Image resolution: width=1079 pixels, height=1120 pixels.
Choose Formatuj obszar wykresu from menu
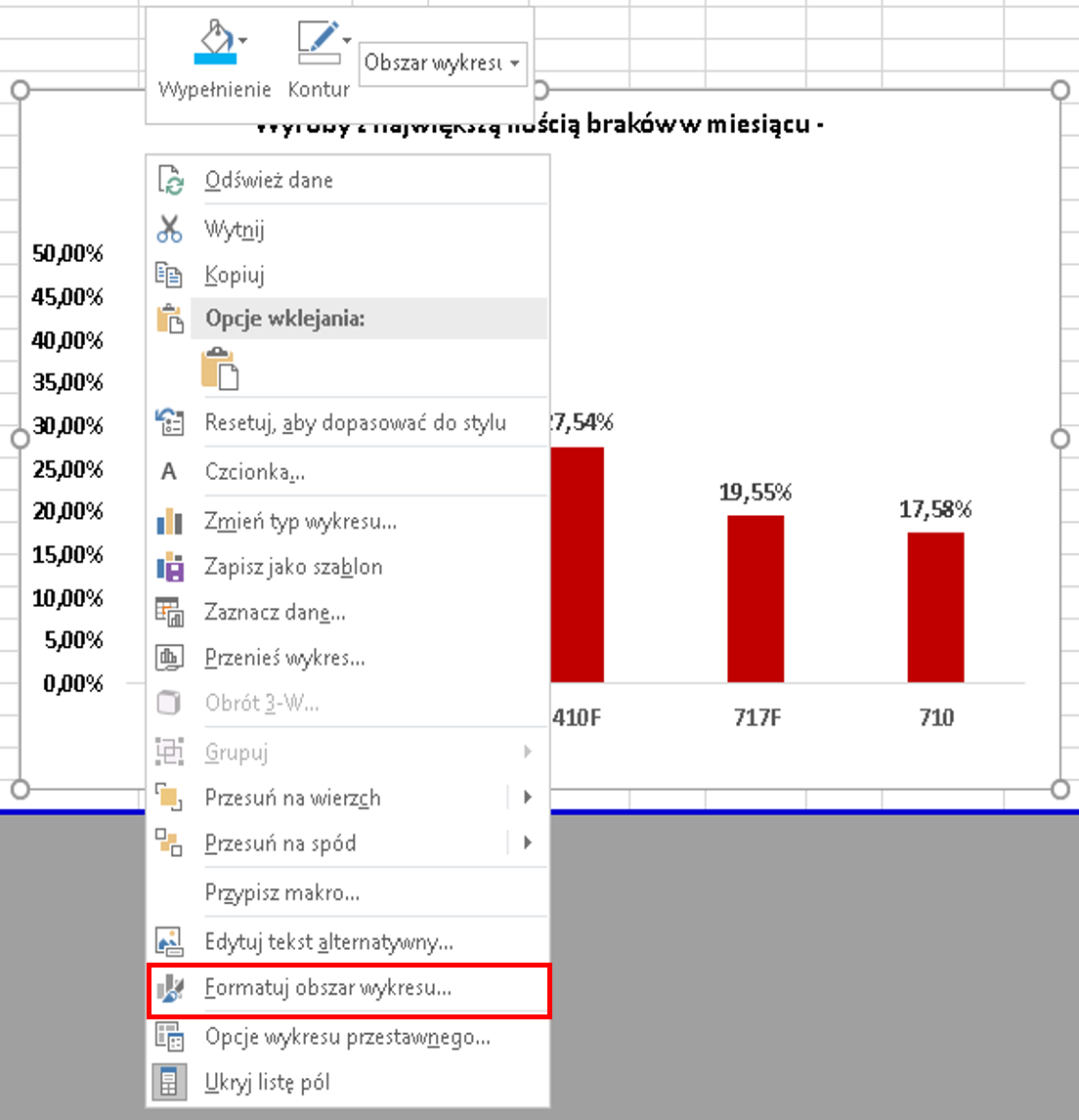327,988
